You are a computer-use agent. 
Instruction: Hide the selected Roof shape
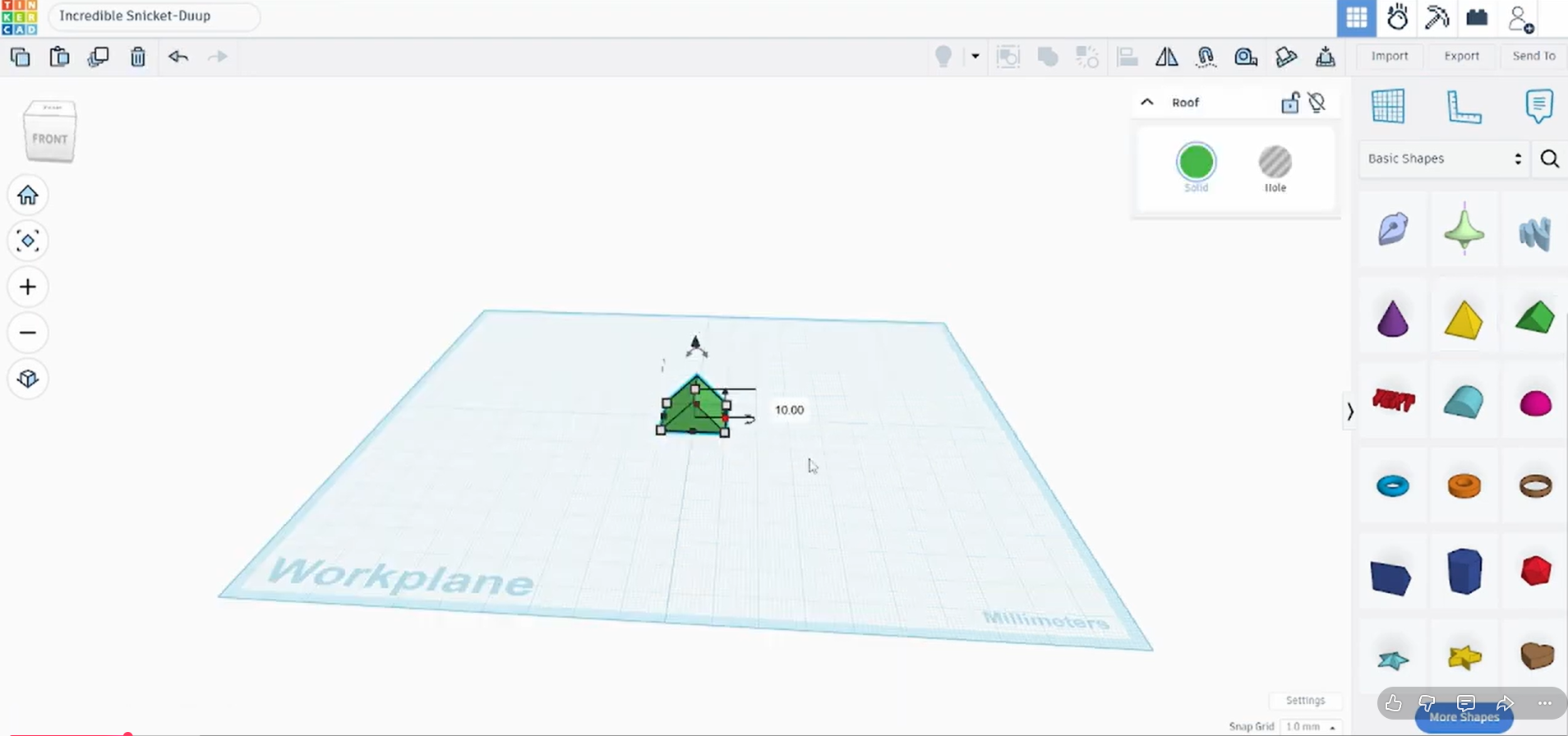click(x=1317, y=102)
